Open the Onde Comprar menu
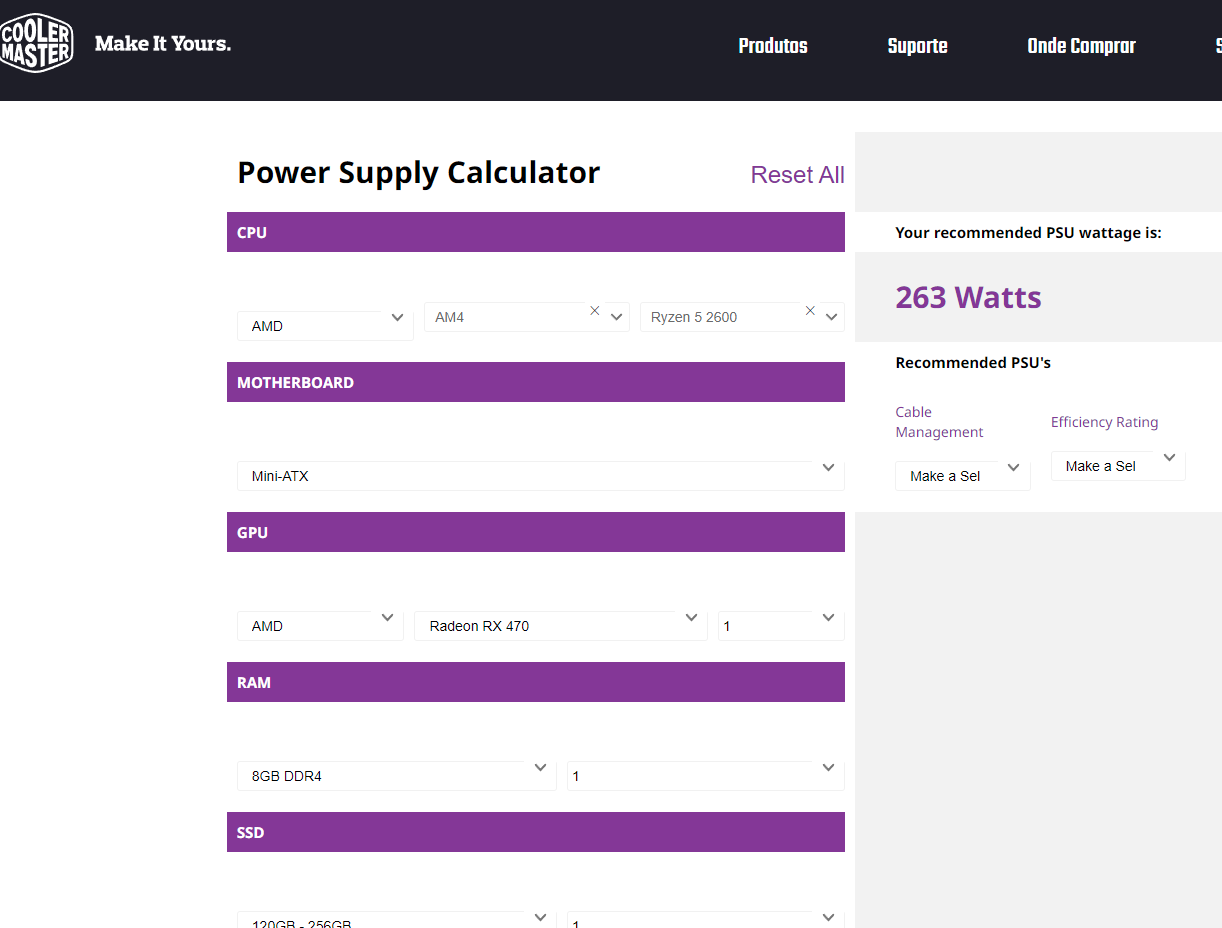 1081,46
